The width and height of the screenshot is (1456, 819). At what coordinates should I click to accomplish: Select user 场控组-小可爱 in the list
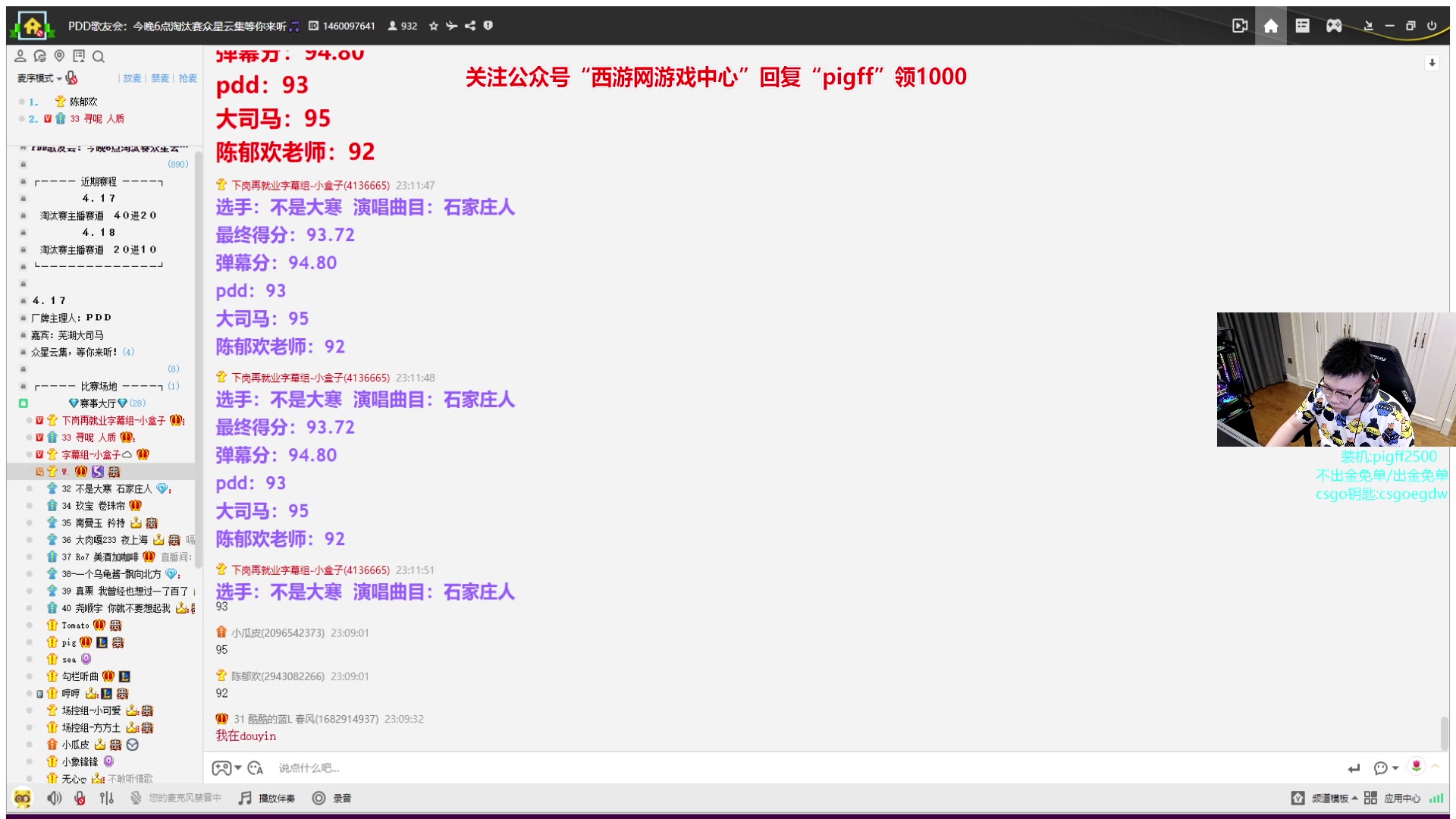pos(91,711)
